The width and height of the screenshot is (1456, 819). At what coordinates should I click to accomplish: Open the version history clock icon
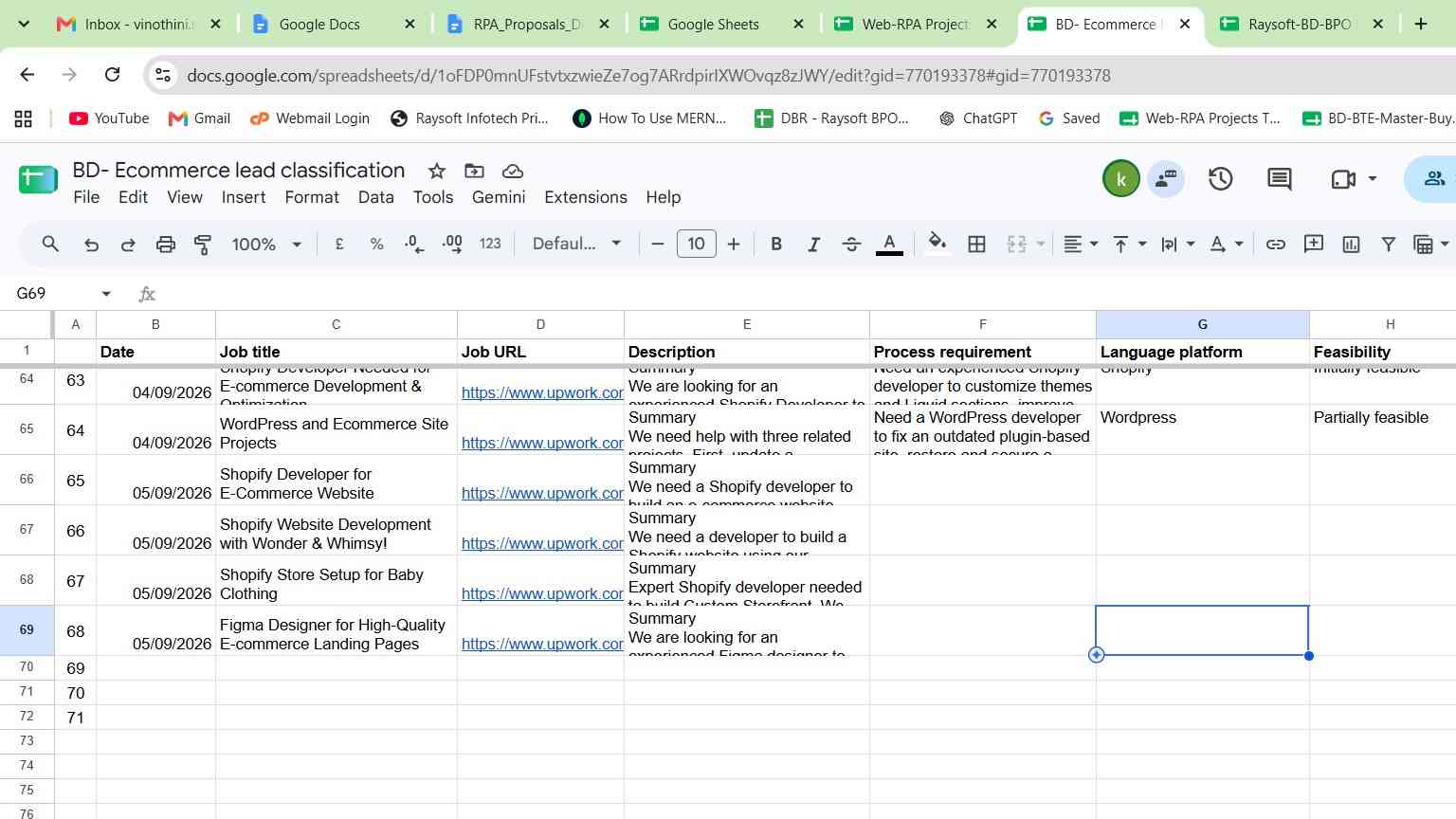(1220, 178)
